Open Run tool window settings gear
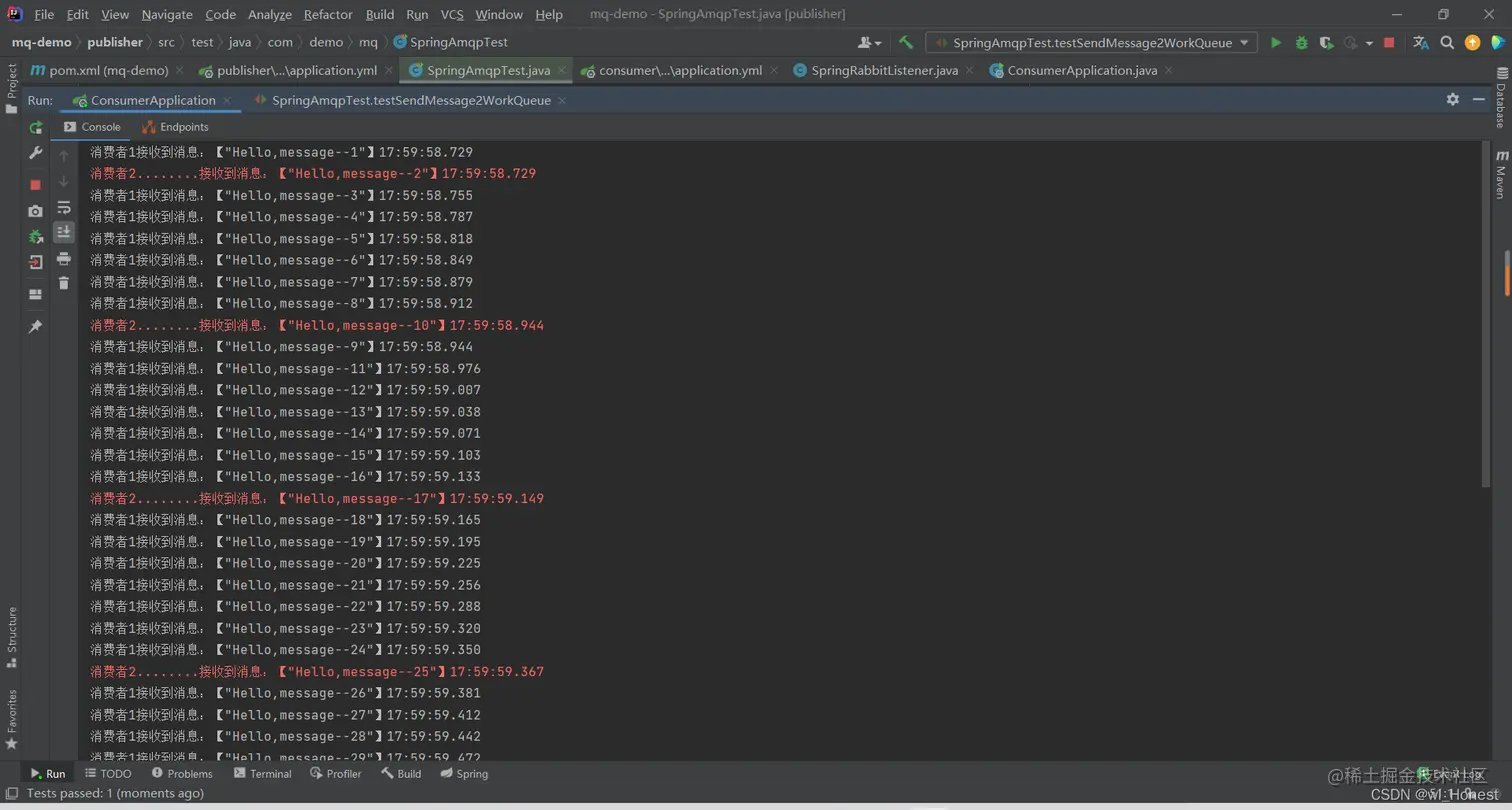Screen dimensions: 1512x810 coord(1453,100)
